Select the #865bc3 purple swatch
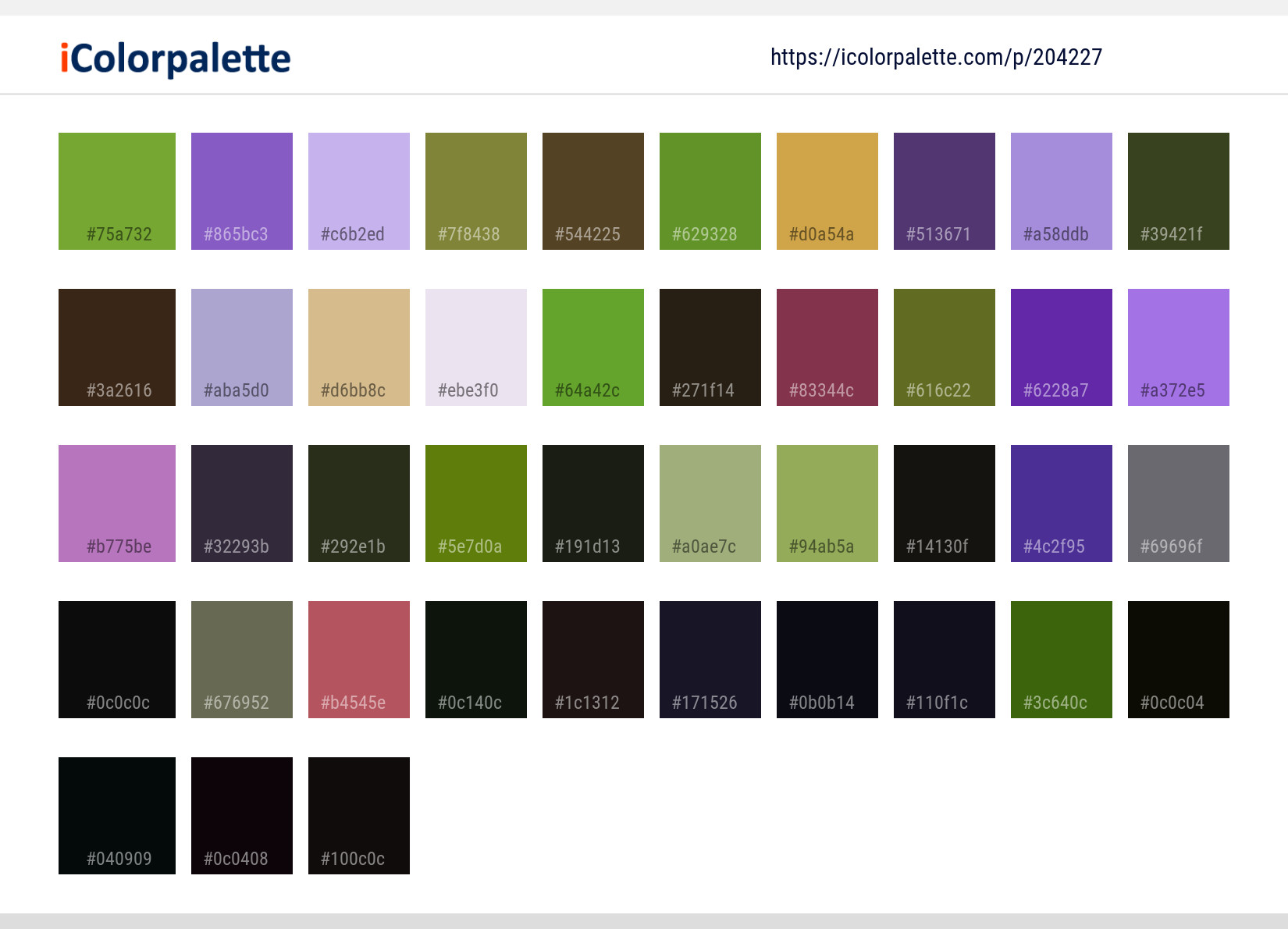1288x929 pixels. coord(241,190)
